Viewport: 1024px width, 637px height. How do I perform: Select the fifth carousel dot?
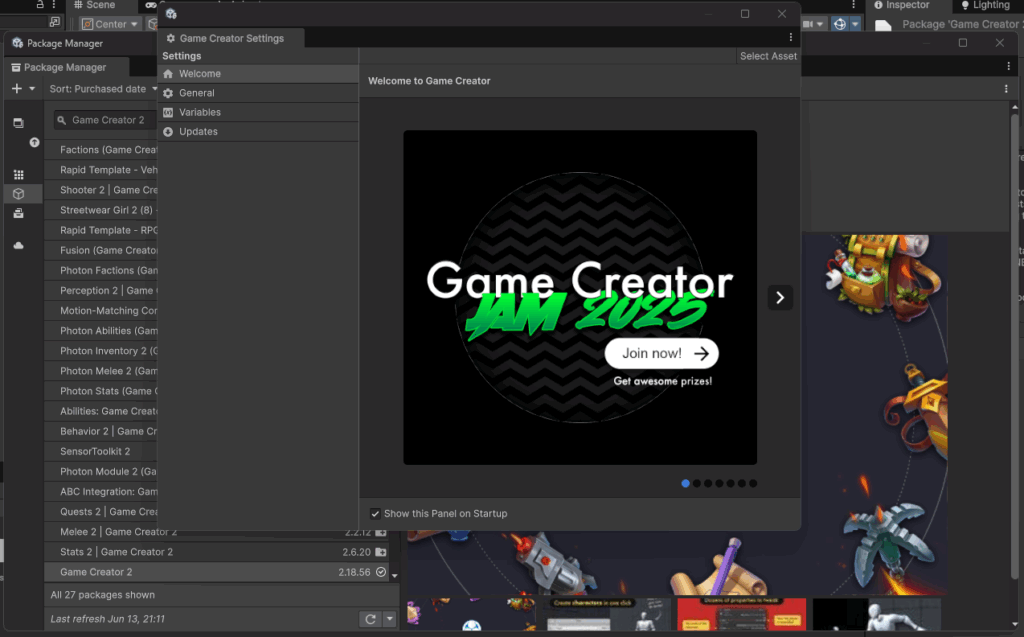pyautogui.click(x=731, y=483)
